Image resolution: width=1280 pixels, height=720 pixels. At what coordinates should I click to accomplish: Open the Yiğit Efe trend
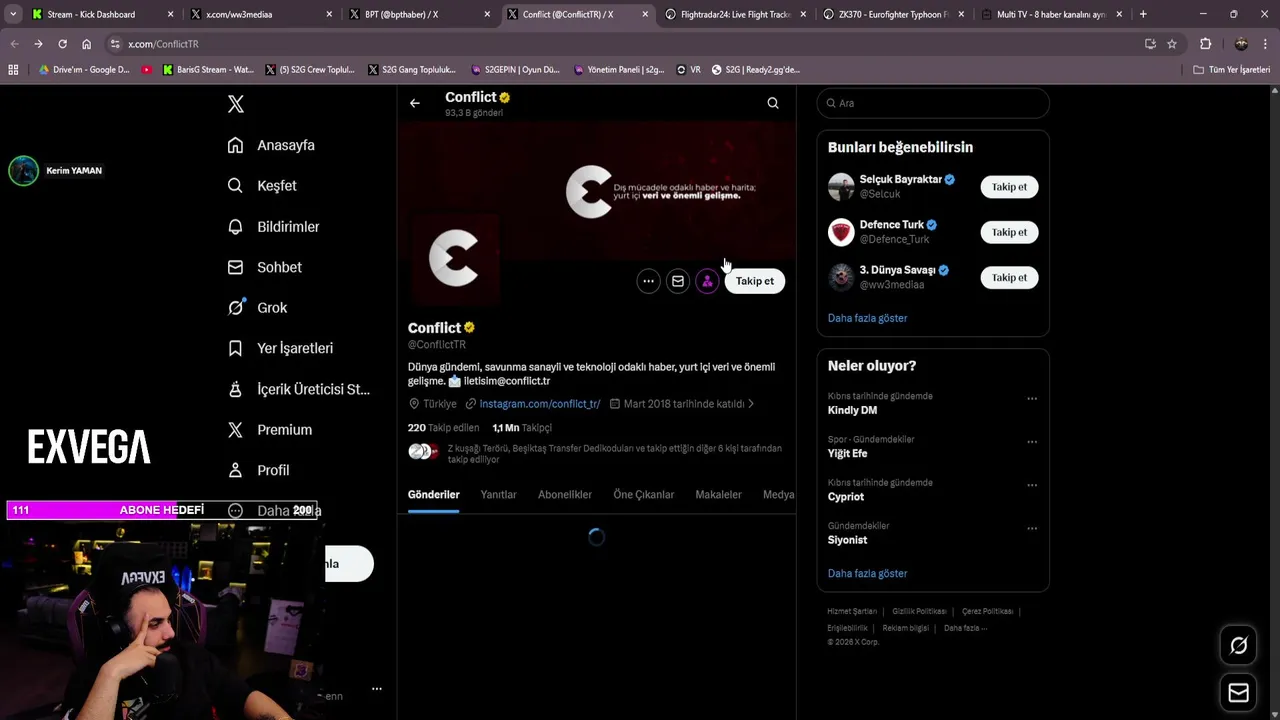coord(847,454)
